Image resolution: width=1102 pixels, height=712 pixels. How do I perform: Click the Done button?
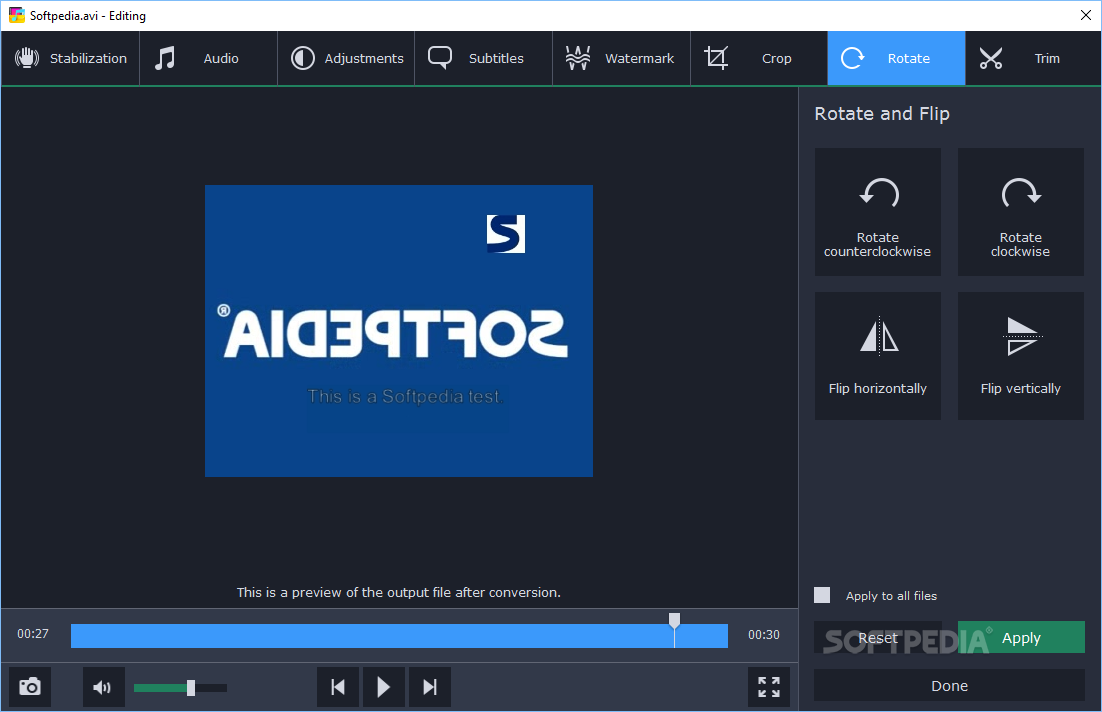click(x=949, y=685)
